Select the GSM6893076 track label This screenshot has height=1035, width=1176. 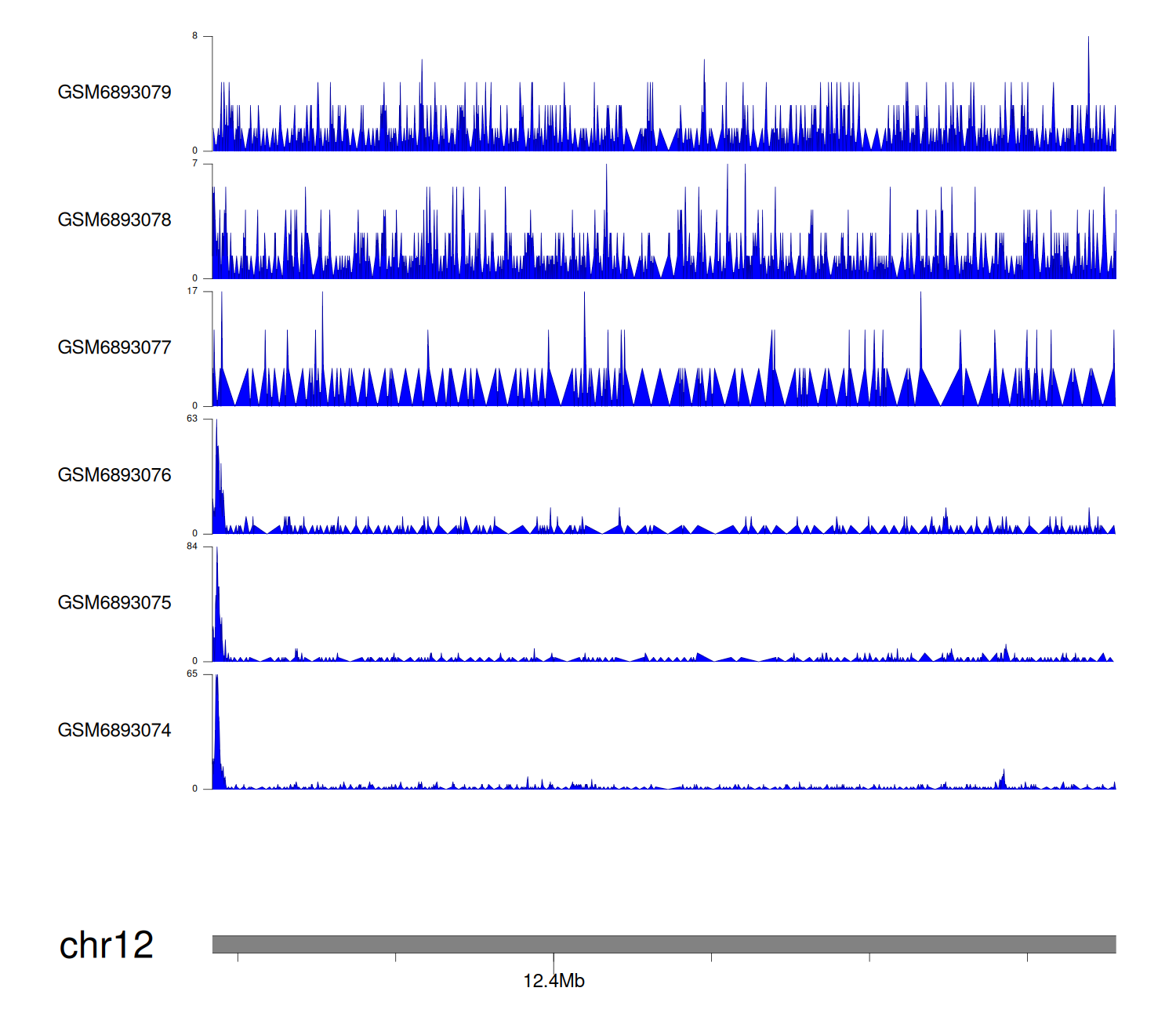tap(114, 475)
